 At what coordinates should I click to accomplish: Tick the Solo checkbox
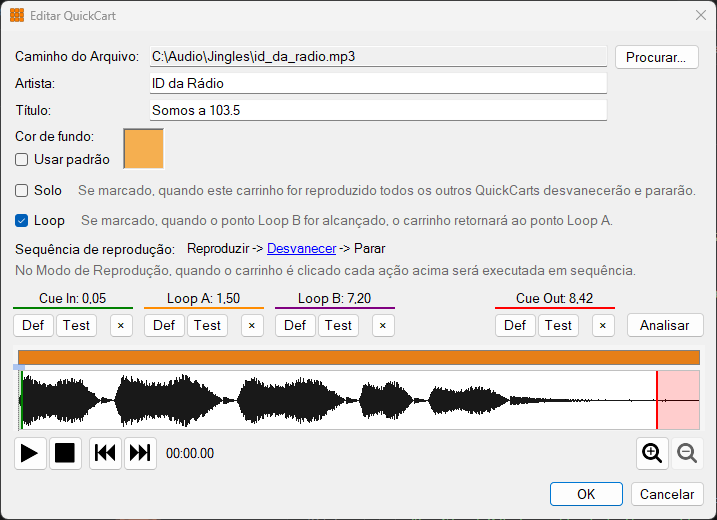tap(21, 190)
